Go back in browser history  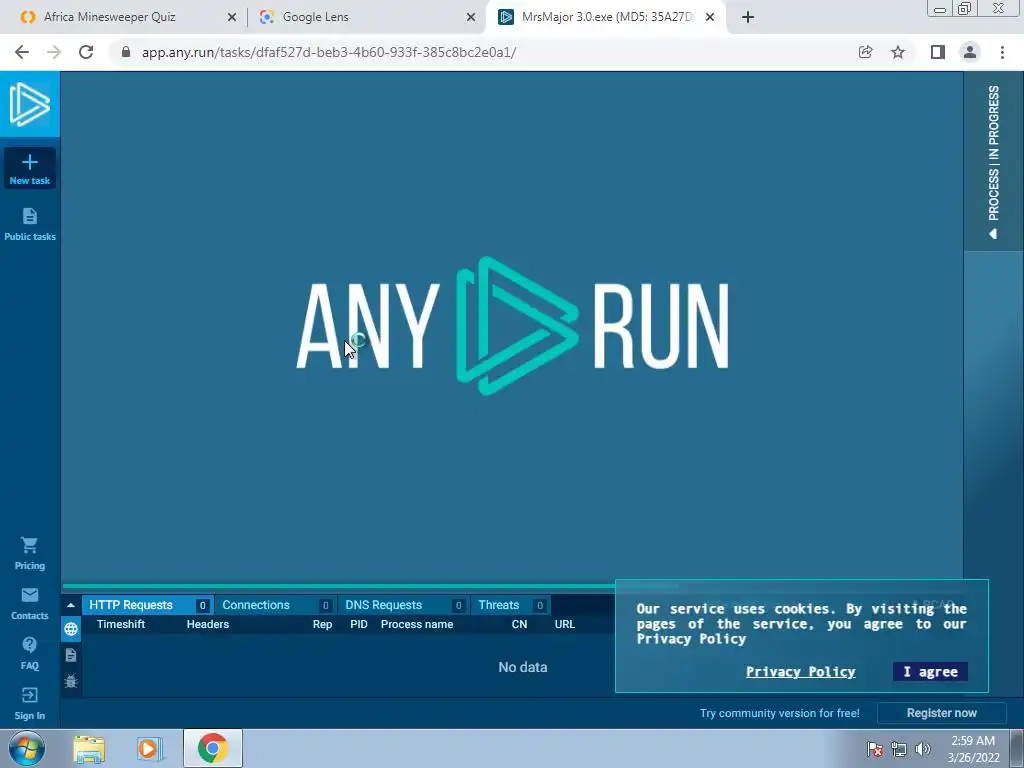pos(22,52)
